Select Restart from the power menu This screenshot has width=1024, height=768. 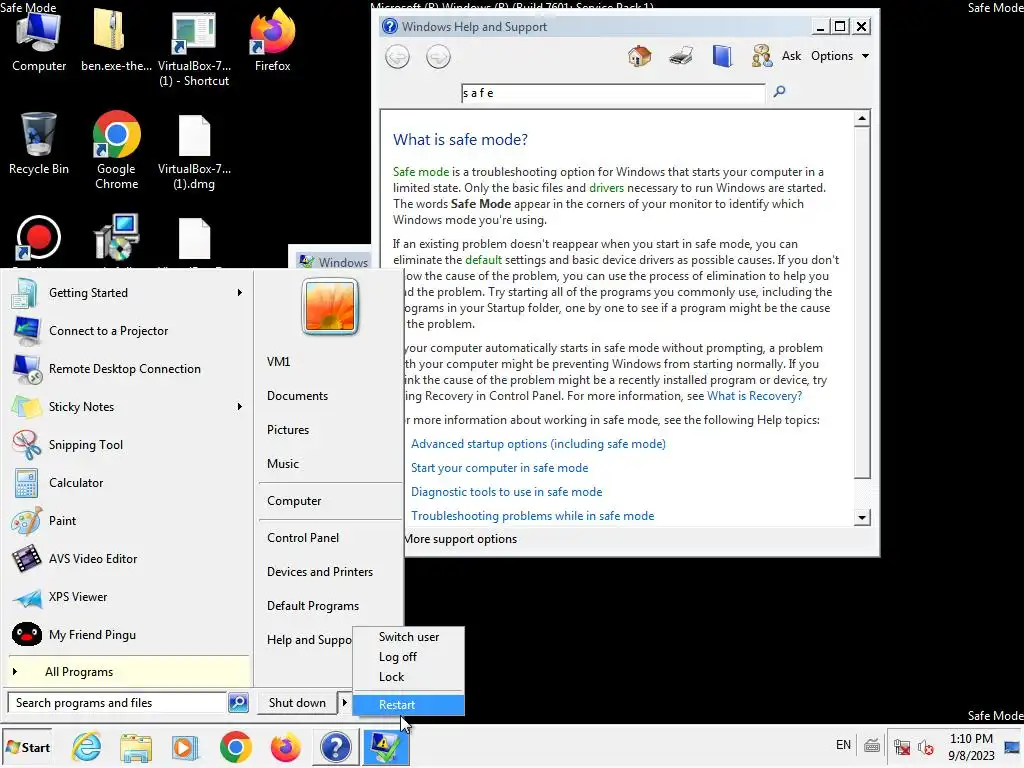click(x=408, y=705)
